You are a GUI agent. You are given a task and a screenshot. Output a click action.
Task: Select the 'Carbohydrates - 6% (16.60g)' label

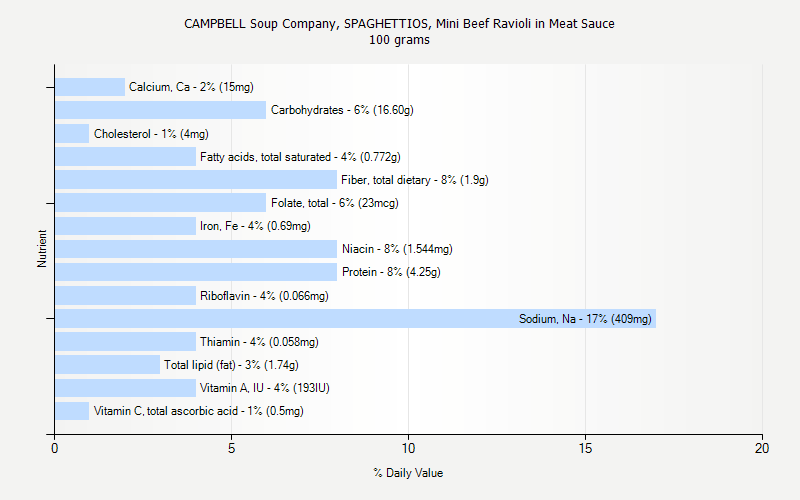tap(342, 110)
